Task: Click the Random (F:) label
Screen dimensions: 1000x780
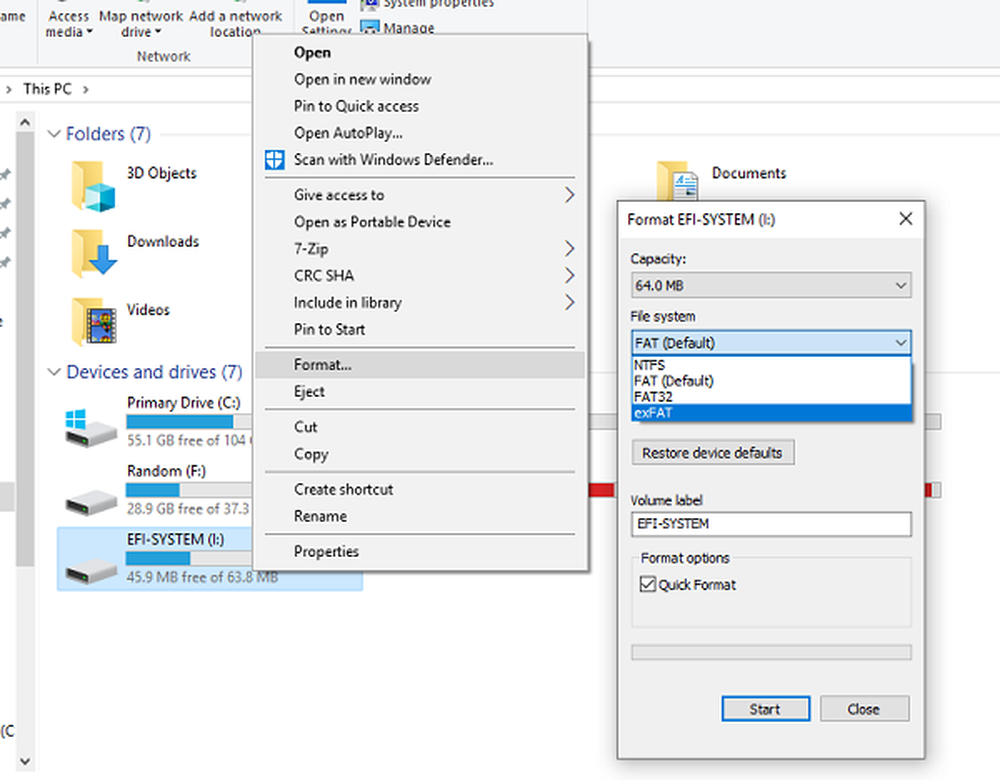Action: click(x=166, y=471)
